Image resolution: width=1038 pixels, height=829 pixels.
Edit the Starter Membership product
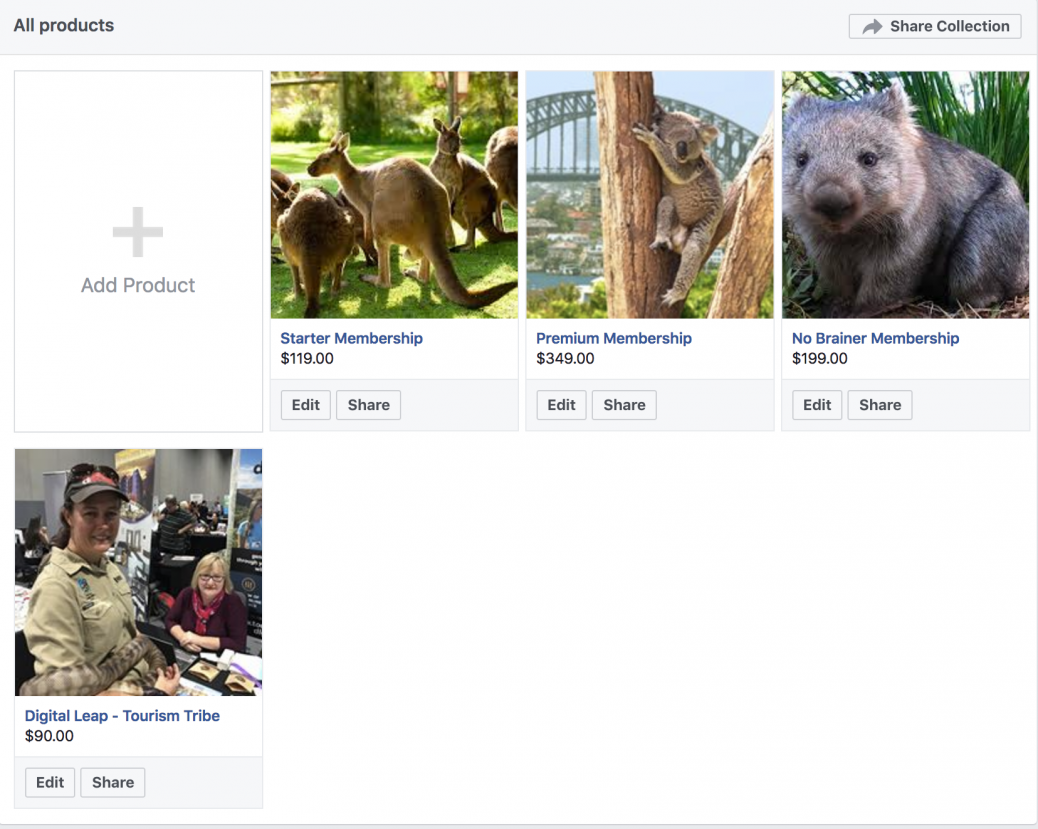(x=305, y=405)
